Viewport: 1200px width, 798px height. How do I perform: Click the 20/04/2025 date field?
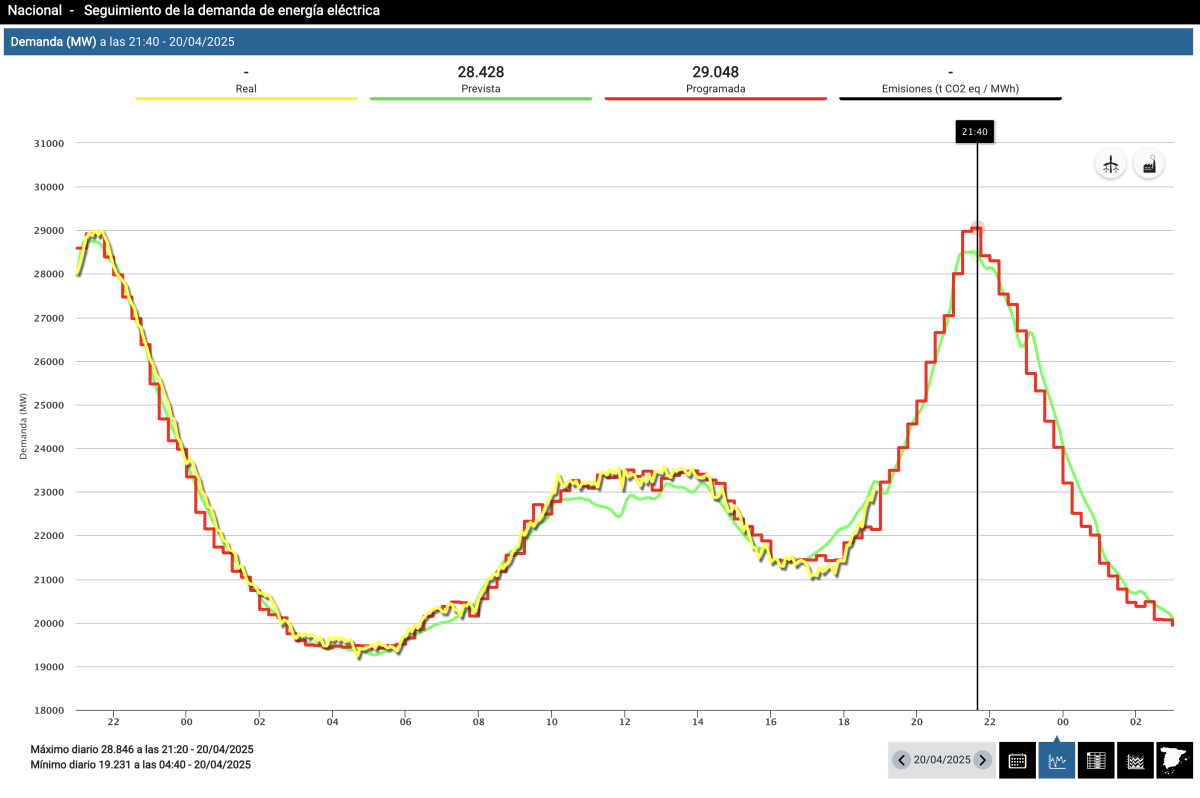click(942, 760)
